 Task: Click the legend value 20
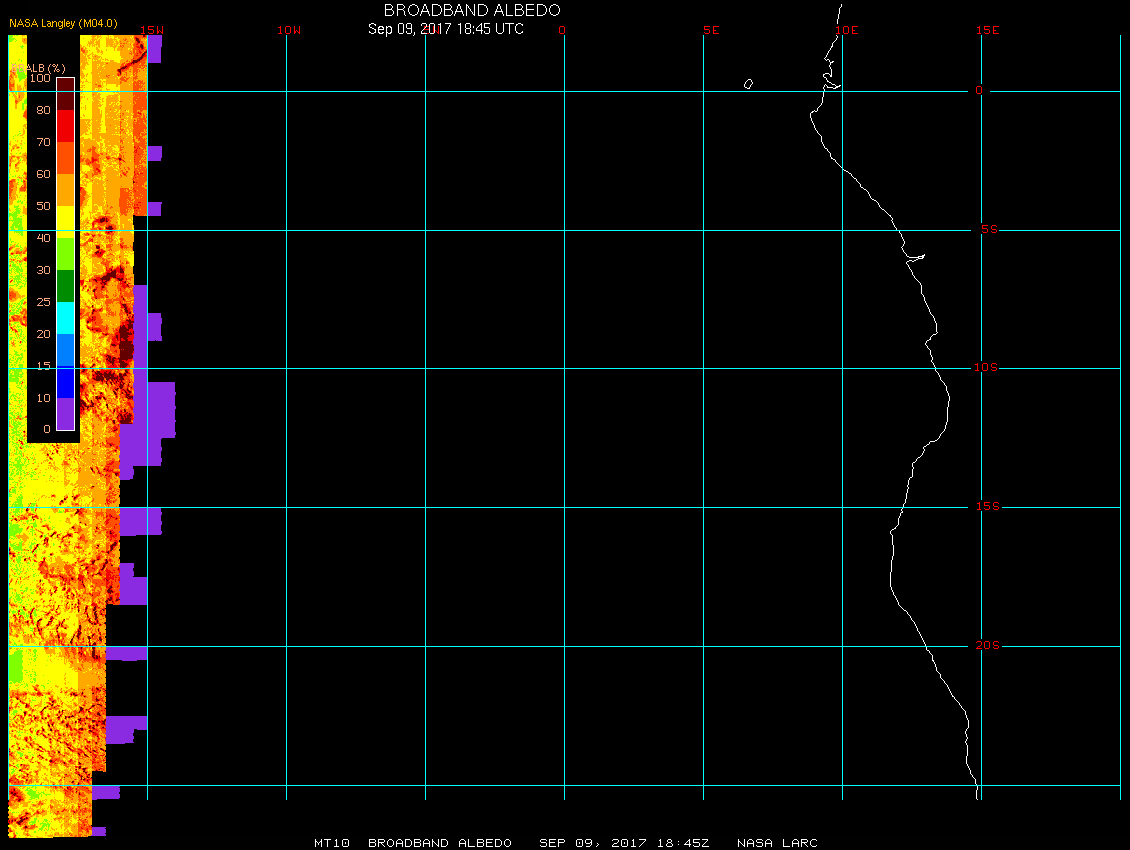point(43,334)
